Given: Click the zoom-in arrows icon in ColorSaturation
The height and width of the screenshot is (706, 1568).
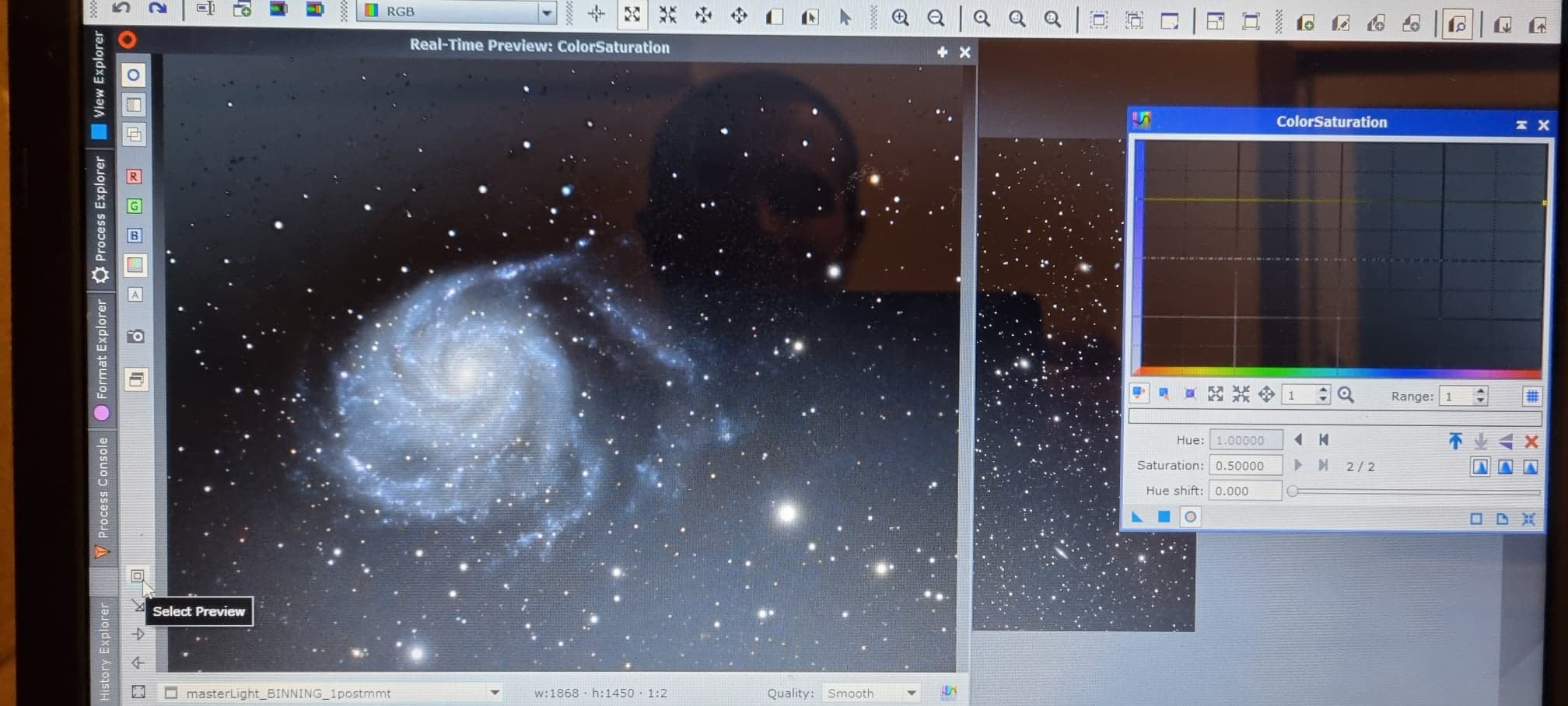Looking at the screenshot, I should click(x=1216, y=394).
